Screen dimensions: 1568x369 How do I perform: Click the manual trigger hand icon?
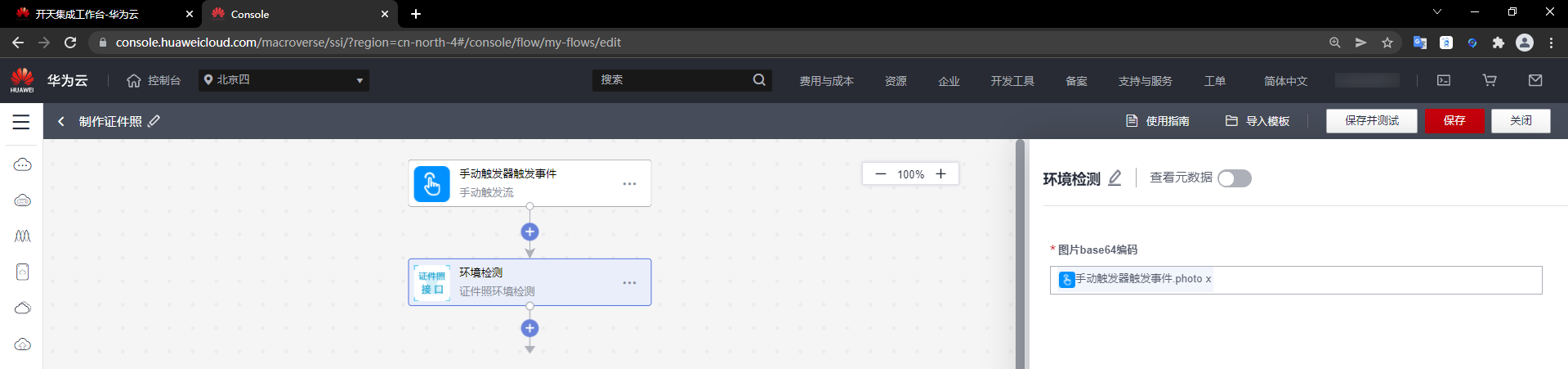click(431, 183)
